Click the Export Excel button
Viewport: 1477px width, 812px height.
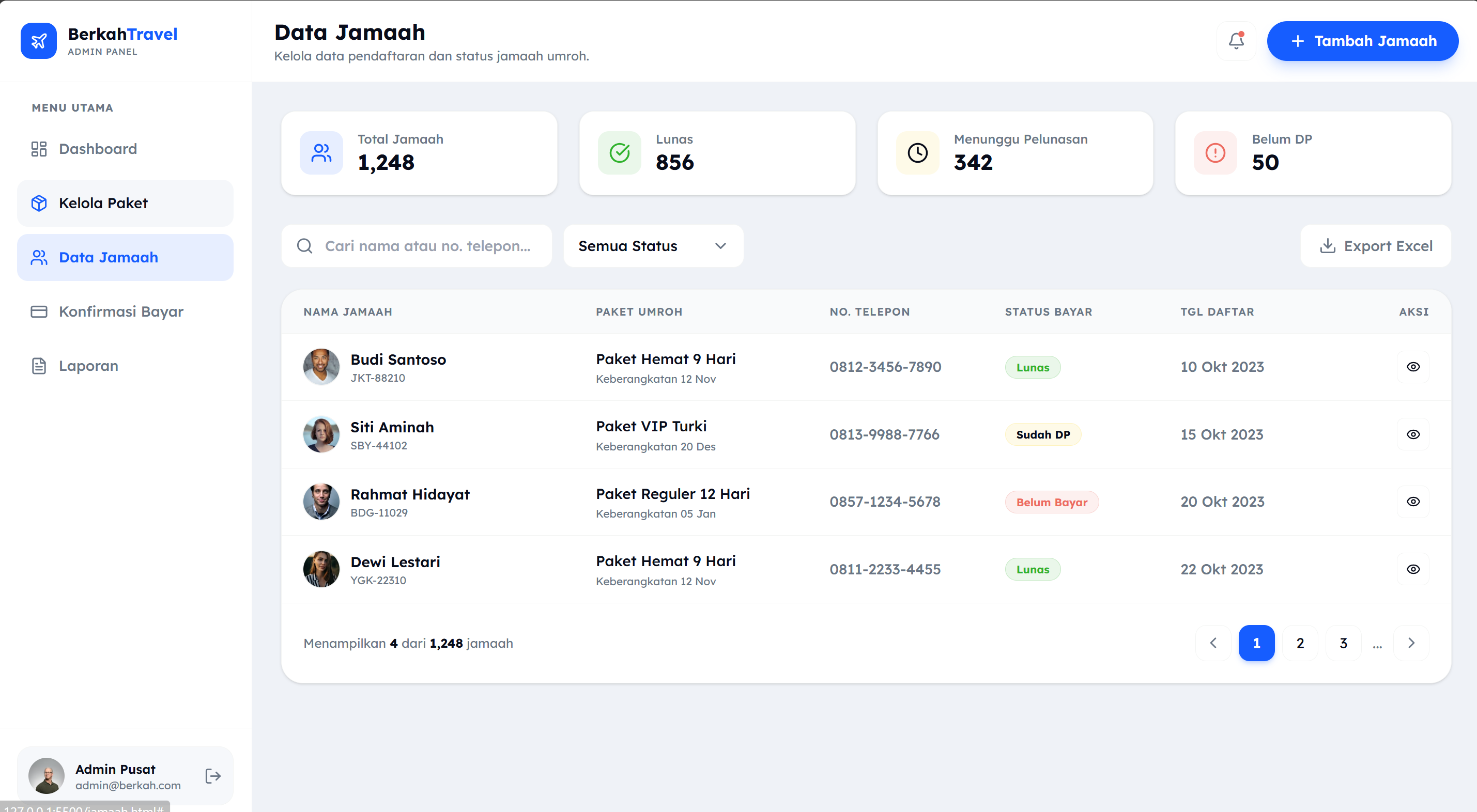pyautogui.click(x=1376, y=246)
